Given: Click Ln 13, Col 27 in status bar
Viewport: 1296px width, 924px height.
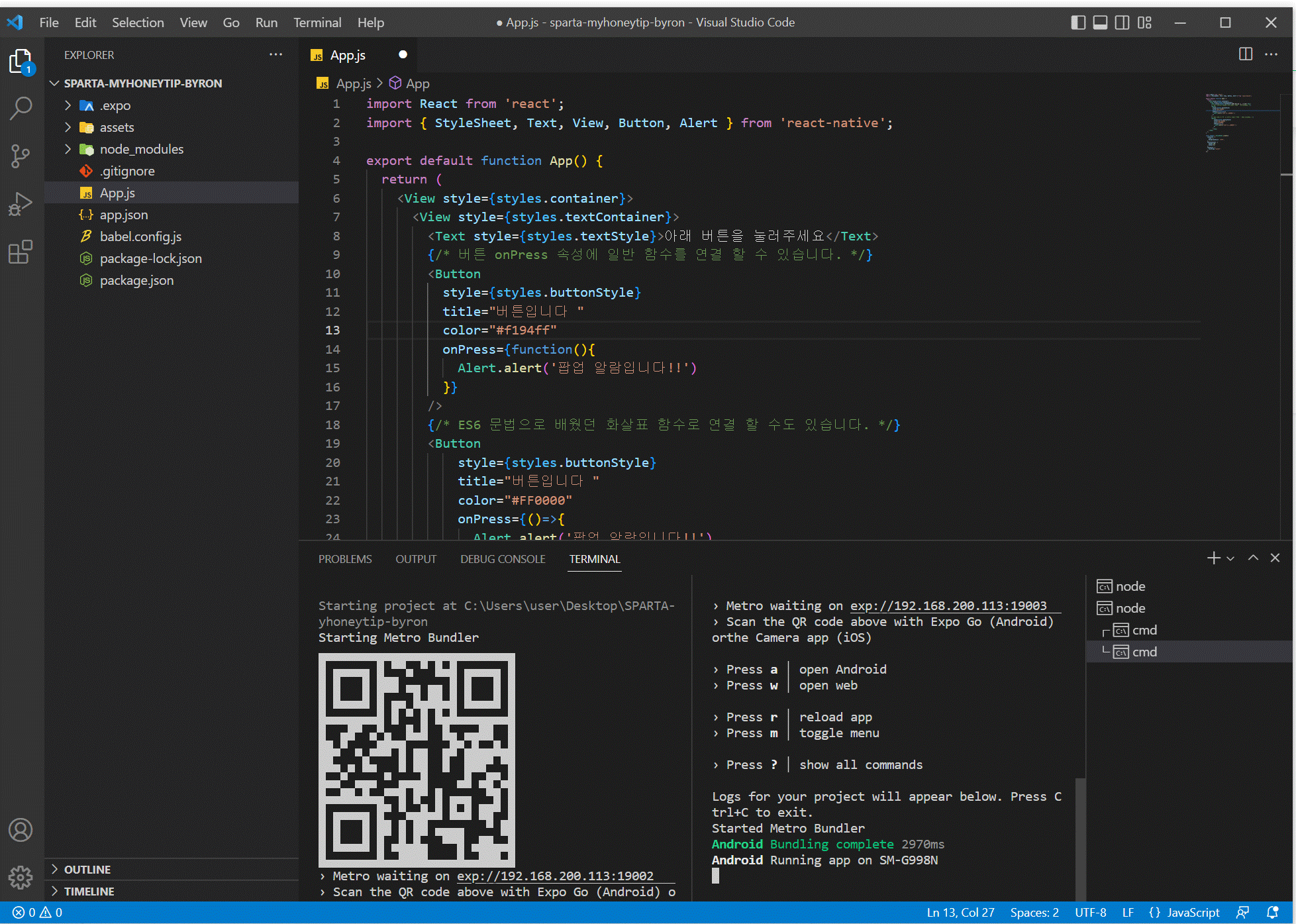Looking at the screenshot, I should pyautogui.click(x=960, y=912).
